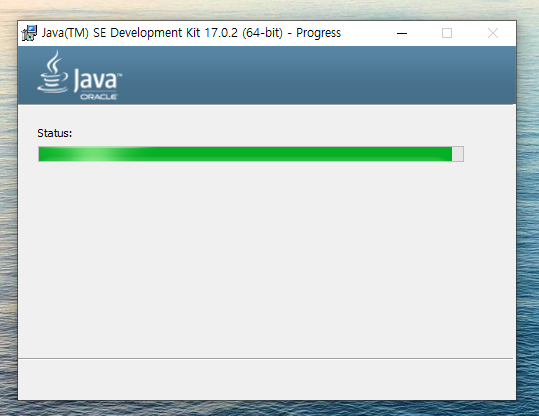Click the Java installer icon in title bar

click(29, 33)
